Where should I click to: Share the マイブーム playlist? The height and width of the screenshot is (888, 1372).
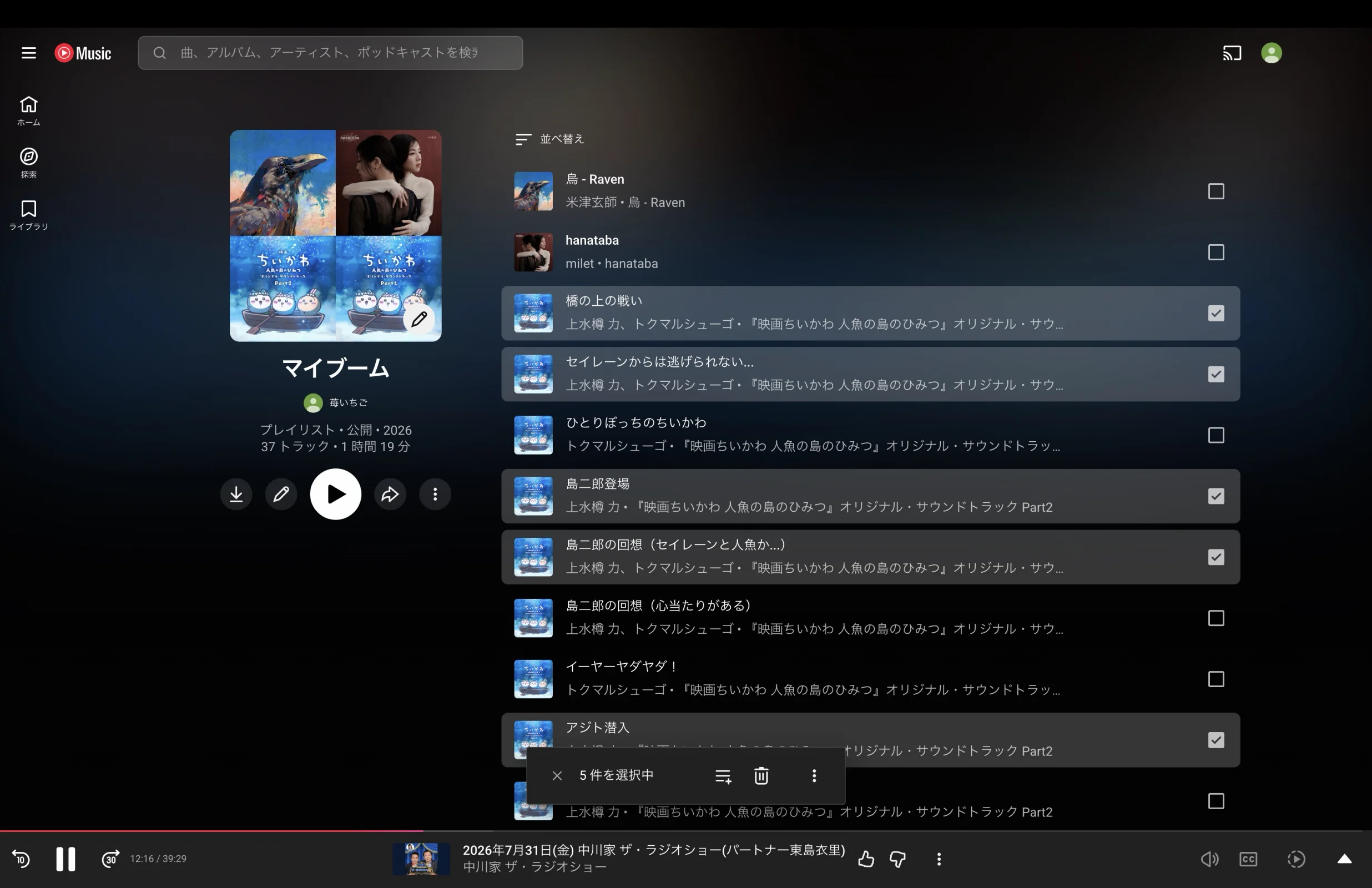[390, 494]
